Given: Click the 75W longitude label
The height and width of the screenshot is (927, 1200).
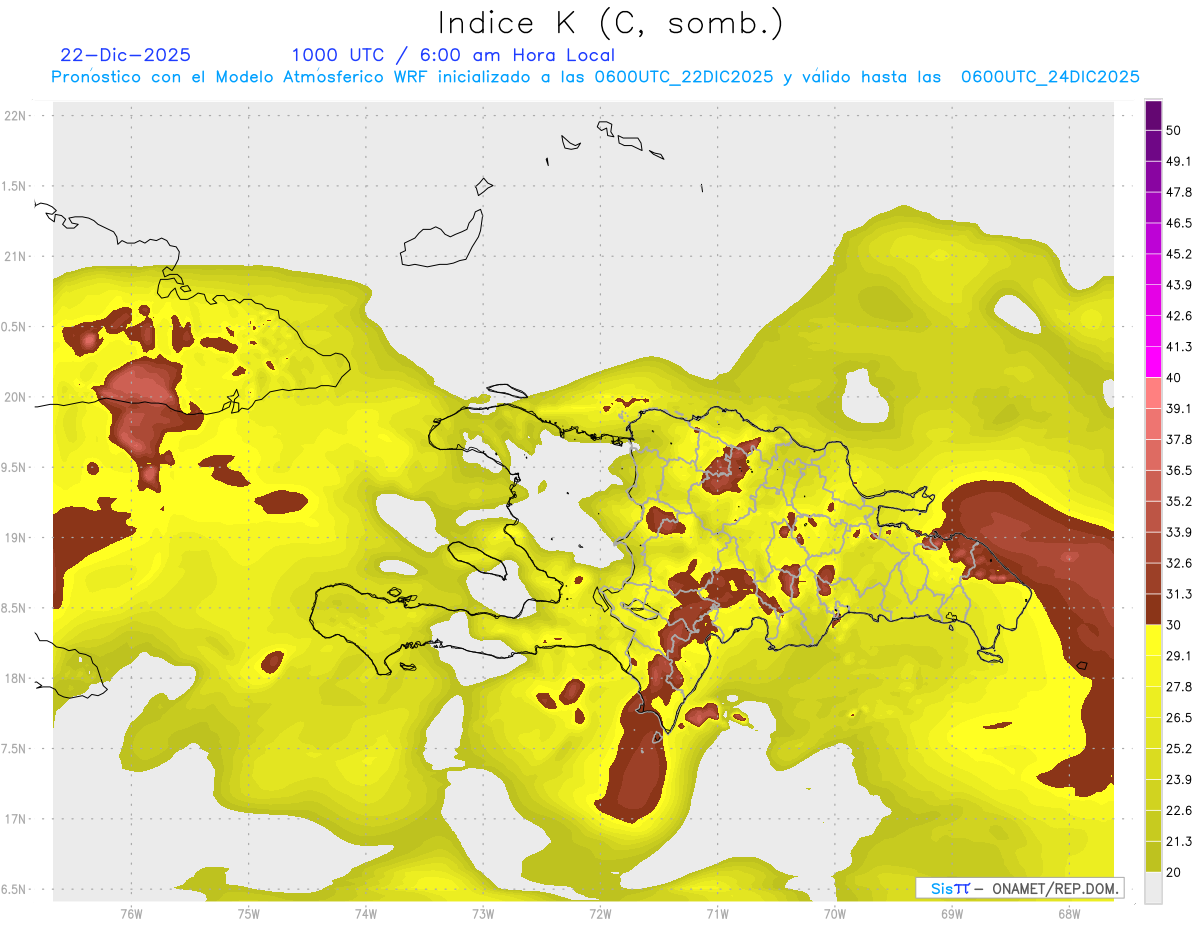Looking at the screenshot, I should point(249,914).
